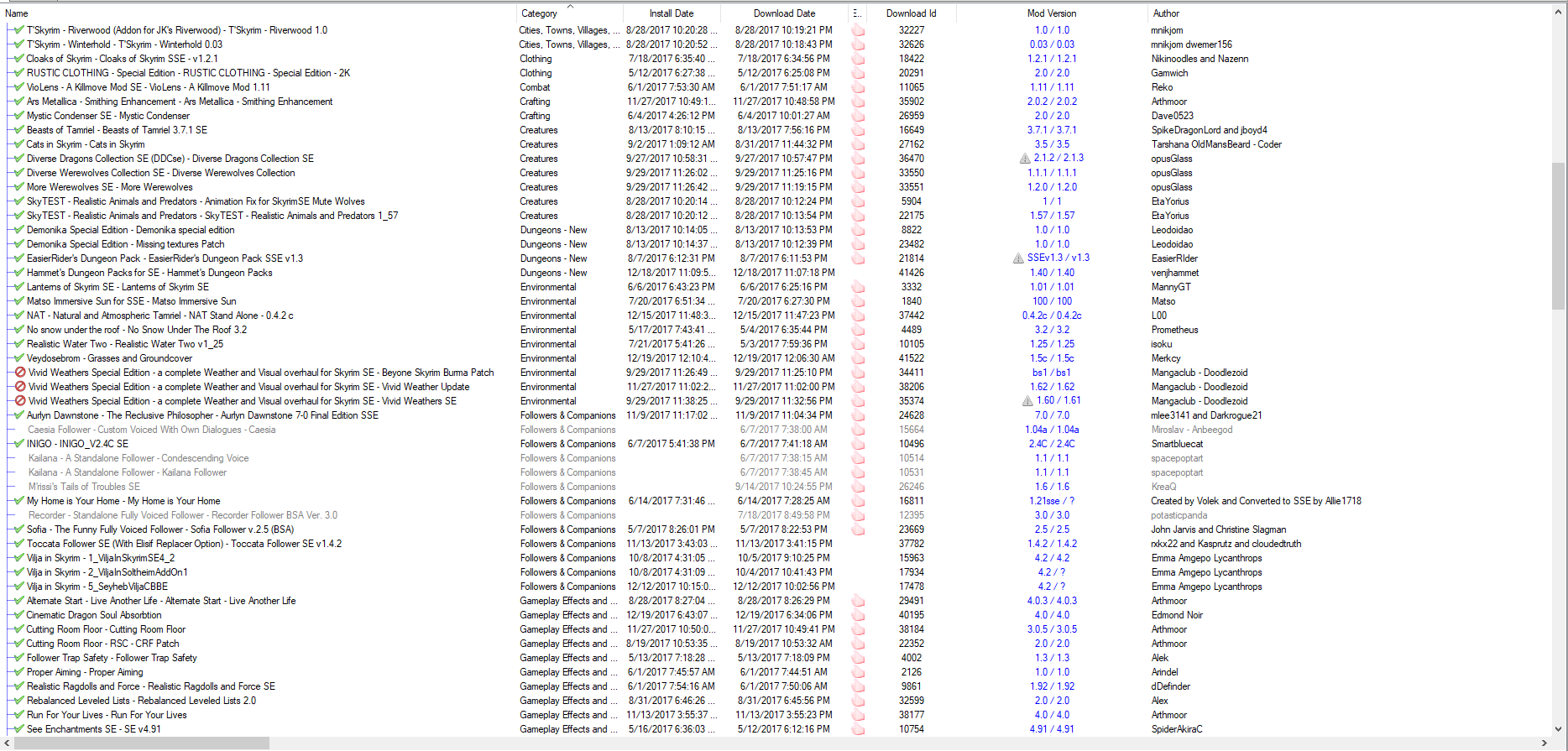Click the horizontal scrollbar thumb
This screenshot has width=1568, height=751.
(141, 743)
